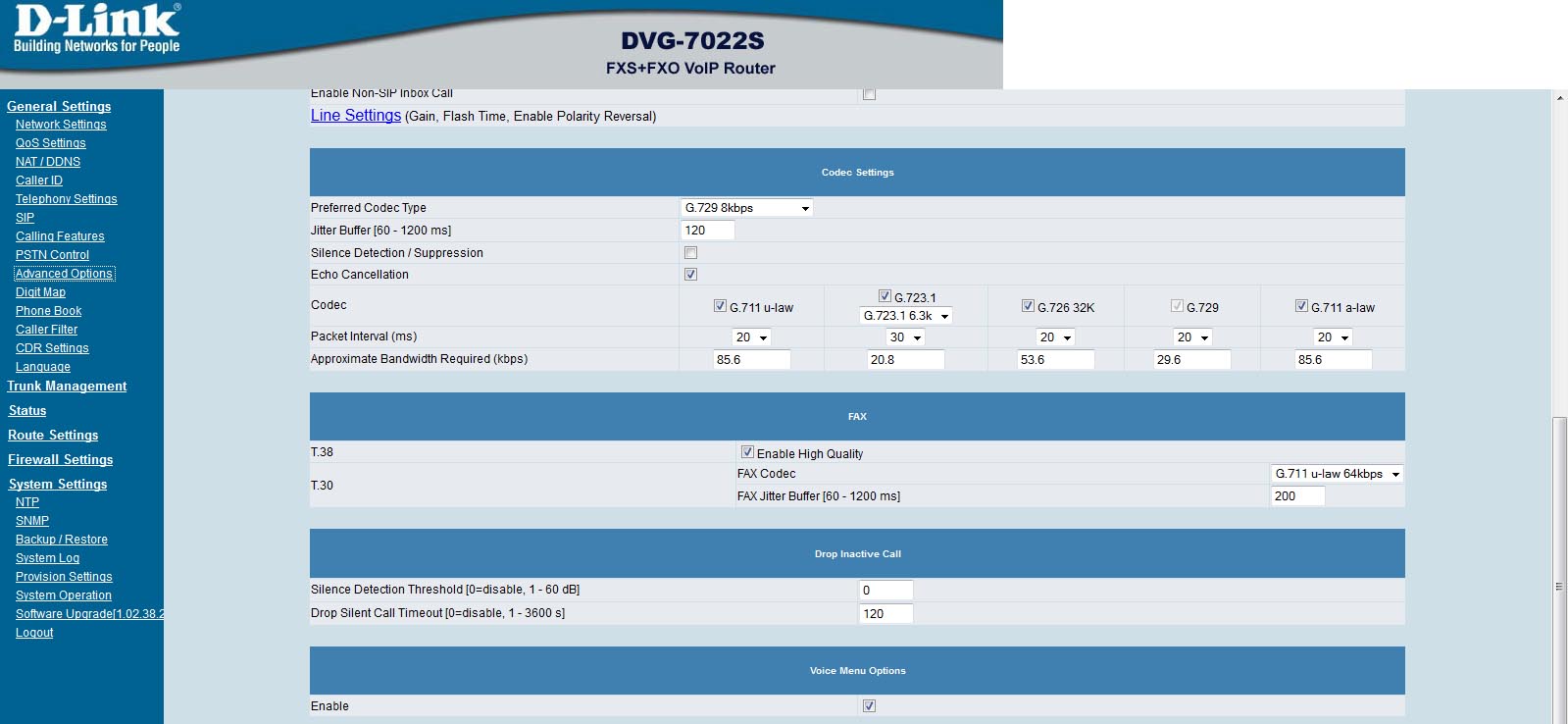Viewport: 1568px width, 724px height.
Task: Toggle Silence Detection / Suppression checkbox
Action: point(690,253)
